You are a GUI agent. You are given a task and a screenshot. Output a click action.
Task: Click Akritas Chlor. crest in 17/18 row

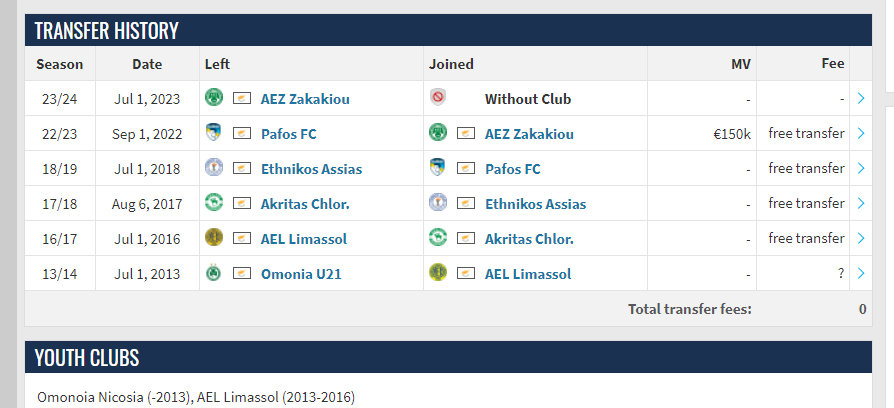213,203
